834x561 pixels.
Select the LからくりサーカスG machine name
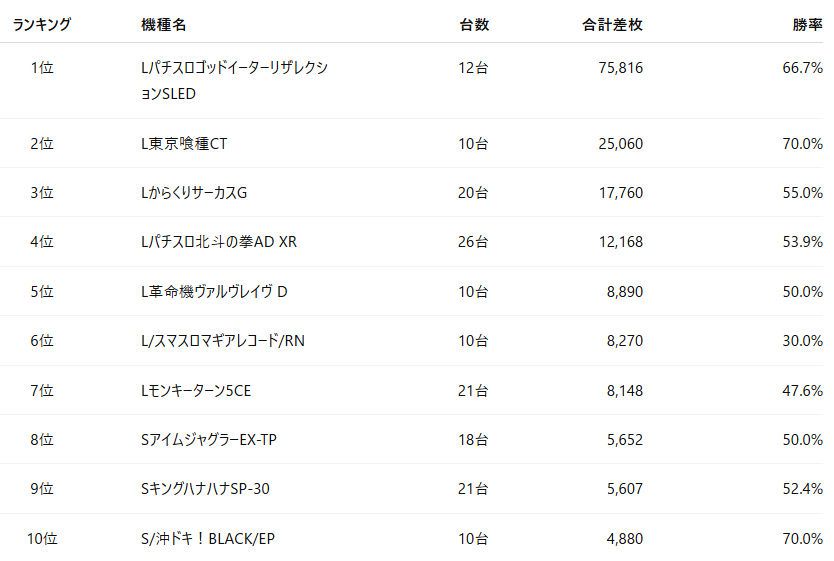coord(194,192)
